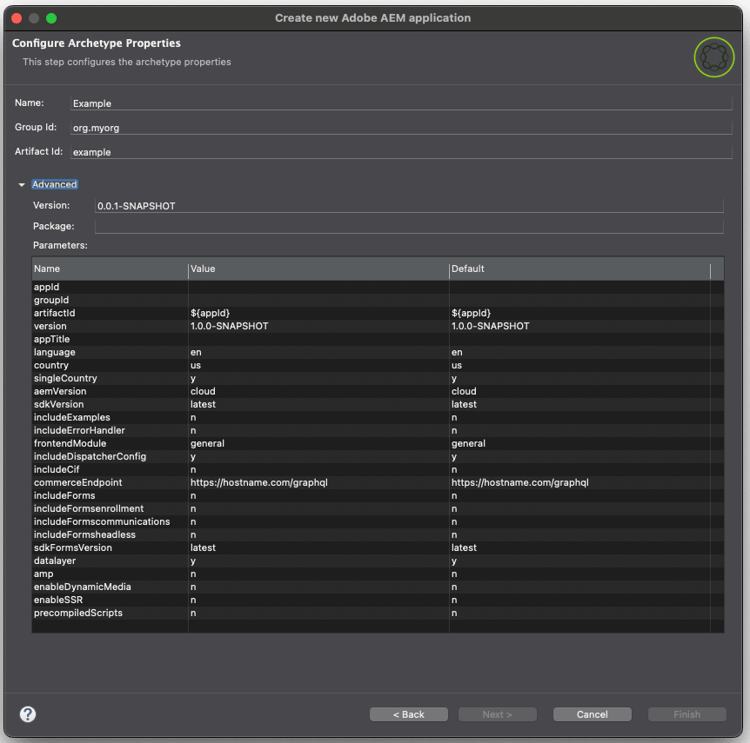Click the sdkVersion value 'latest'
Viewport: 750px width, 743px height.
tap(319, 404)
